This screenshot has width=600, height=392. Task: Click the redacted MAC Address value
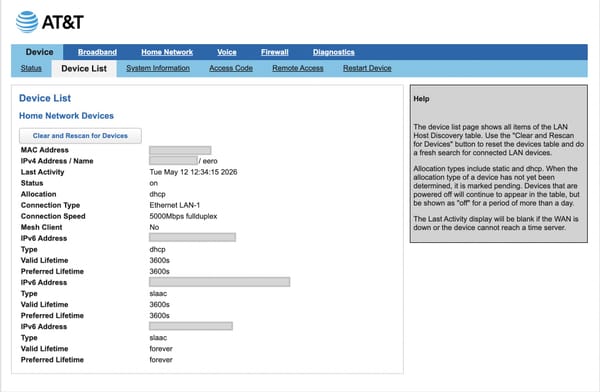click(x=180, y=150)
